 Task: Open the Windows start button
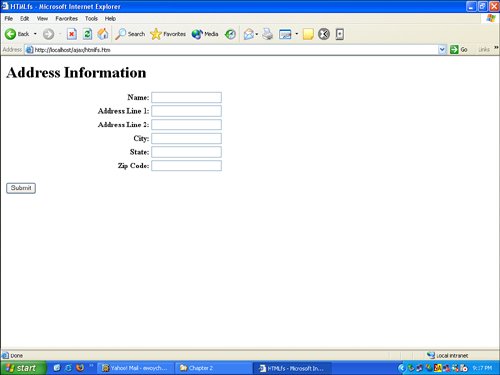point(23,368)
